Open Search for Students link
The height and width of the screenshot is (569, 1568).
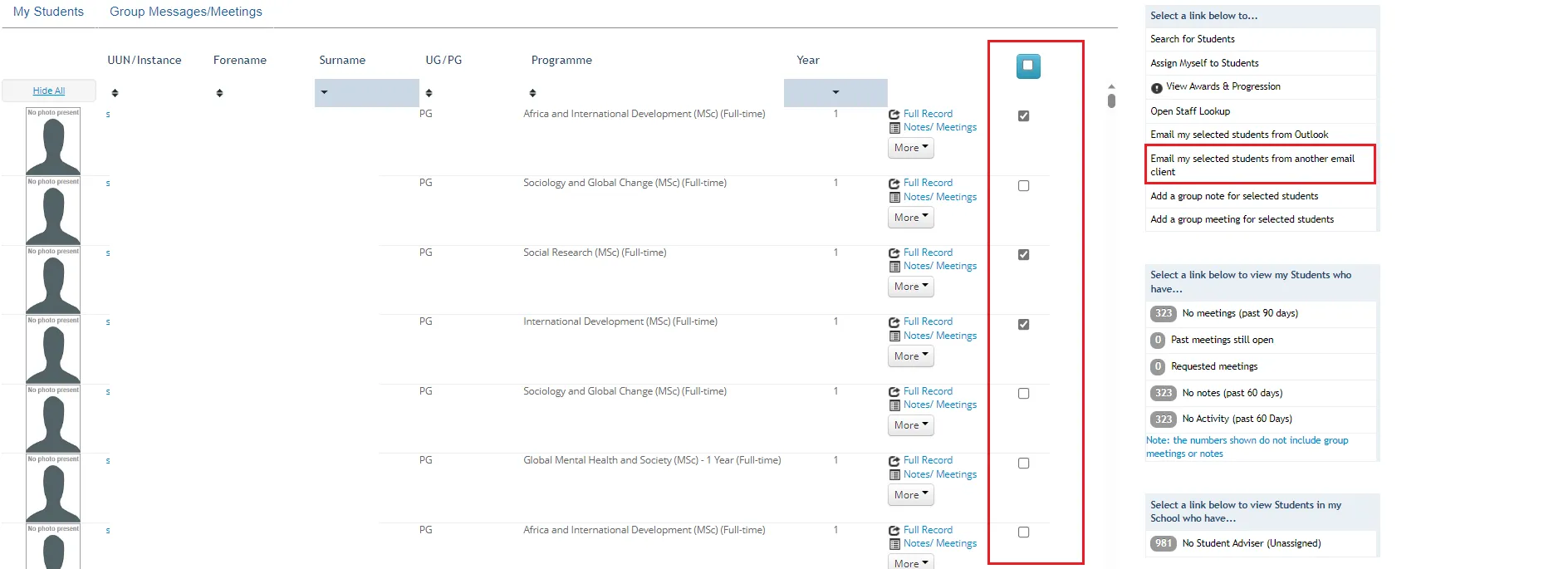1192,39
